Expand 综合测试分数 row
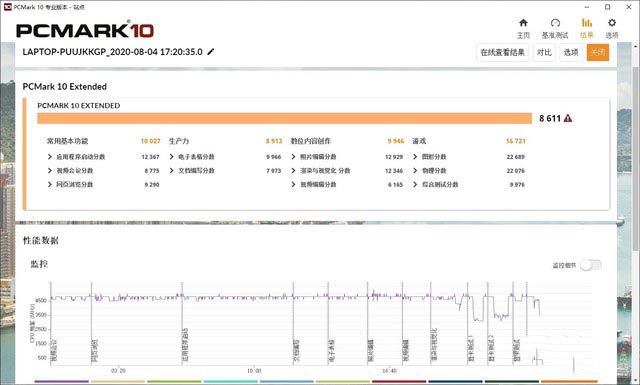This screenshot has width=640, height=385. 415,185
